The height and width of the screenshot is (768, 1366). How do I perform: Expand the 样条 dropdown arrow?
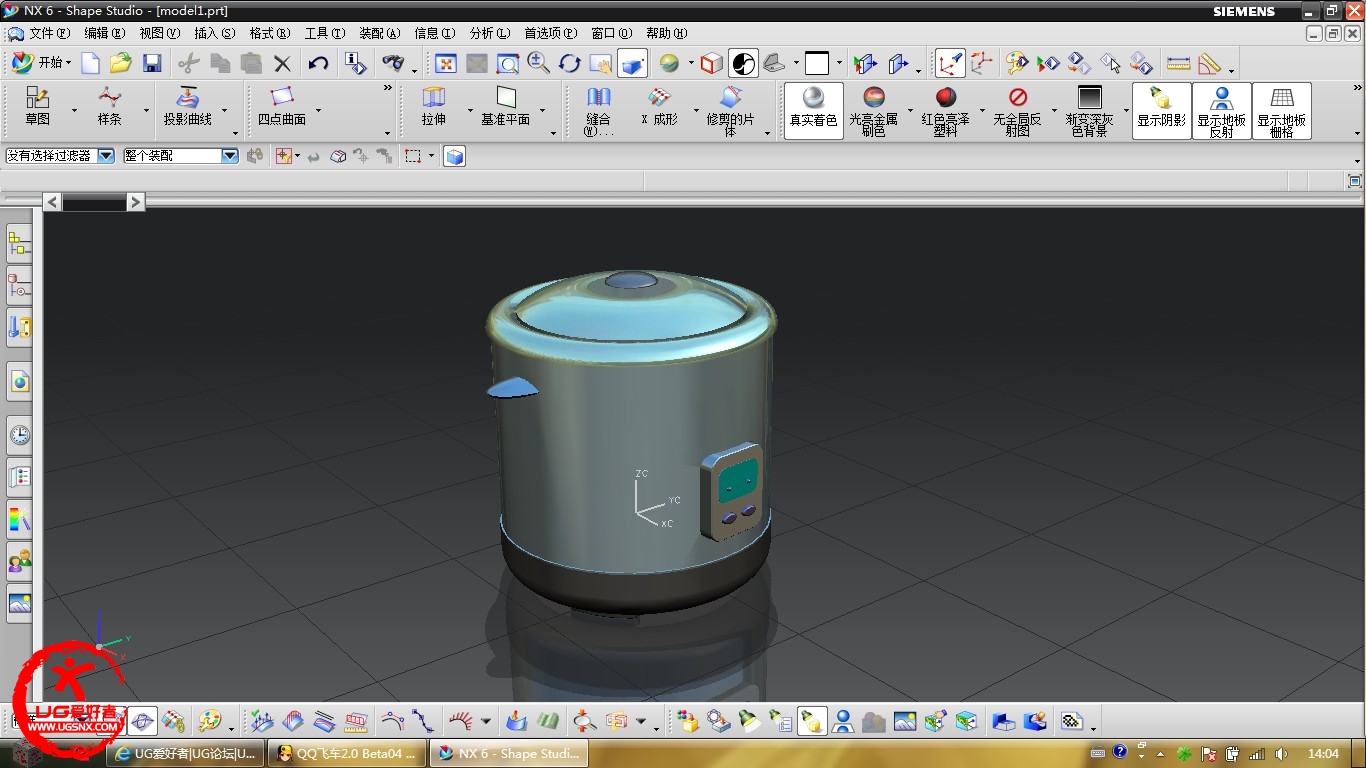(146, 110)
